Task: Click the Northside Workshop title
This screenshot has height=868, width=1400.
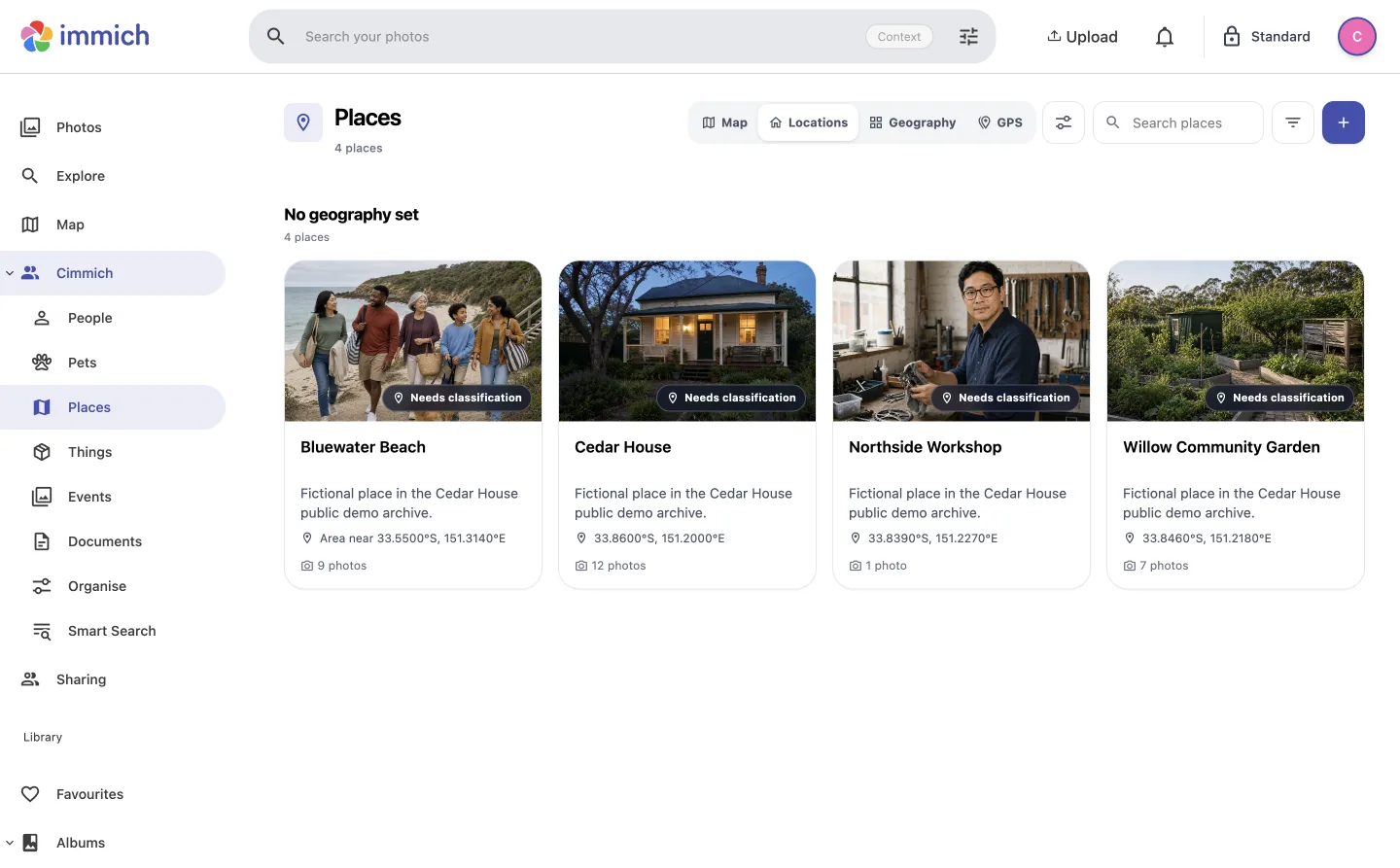Action: [925, 447]
